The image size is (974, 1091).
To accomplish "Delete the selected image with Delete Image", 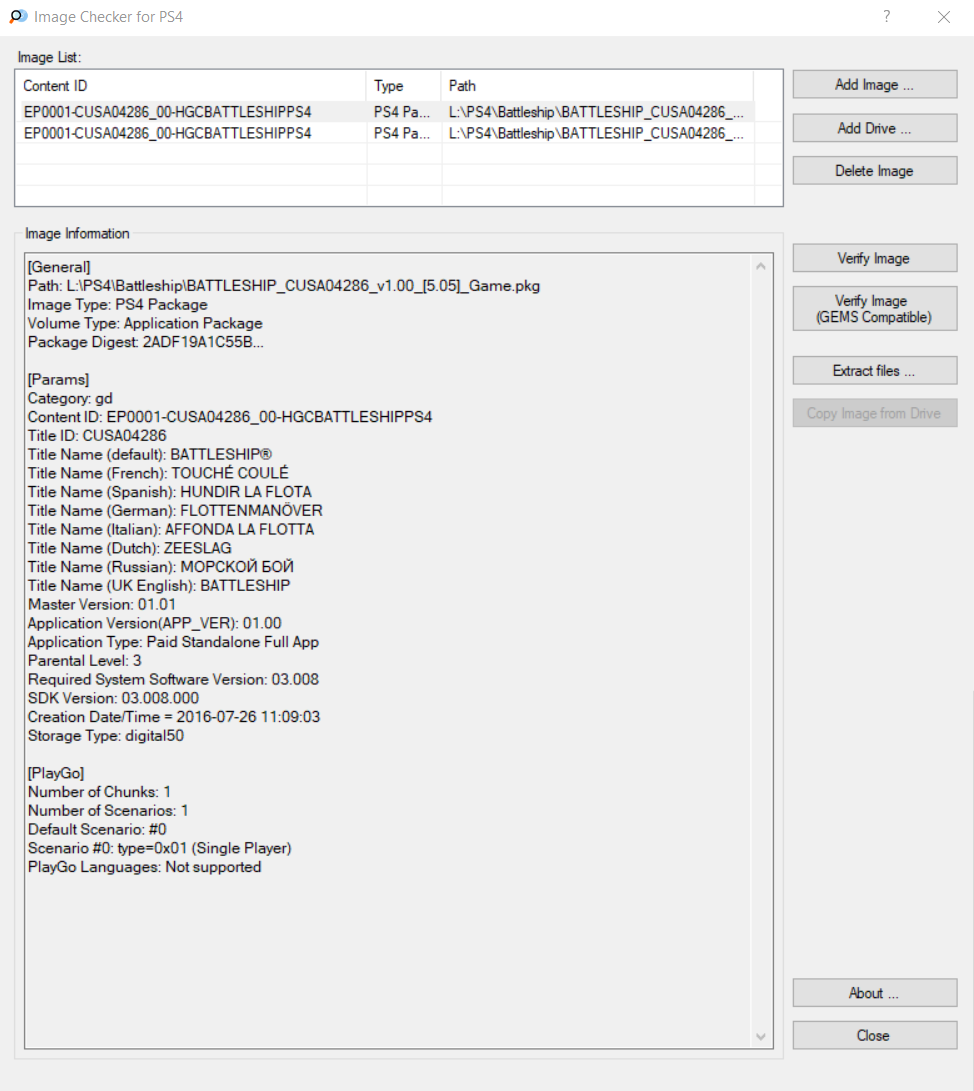I will pyautogui.click(x=875, y=170).
